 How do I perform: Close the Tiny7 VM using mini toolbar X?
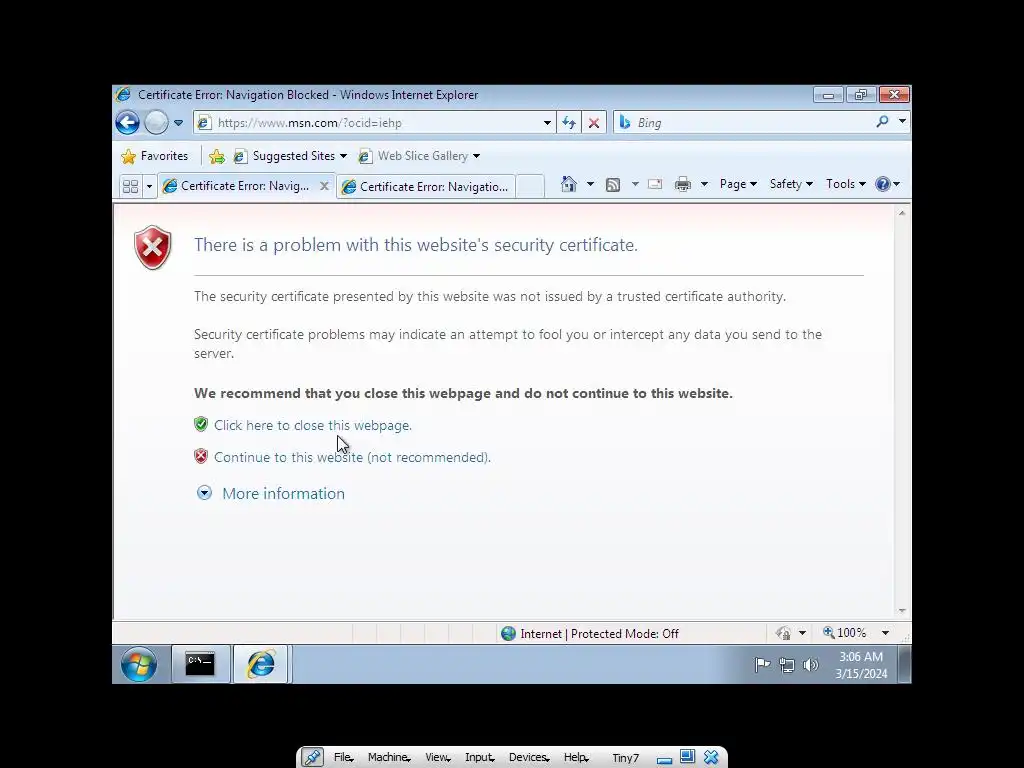711,758
